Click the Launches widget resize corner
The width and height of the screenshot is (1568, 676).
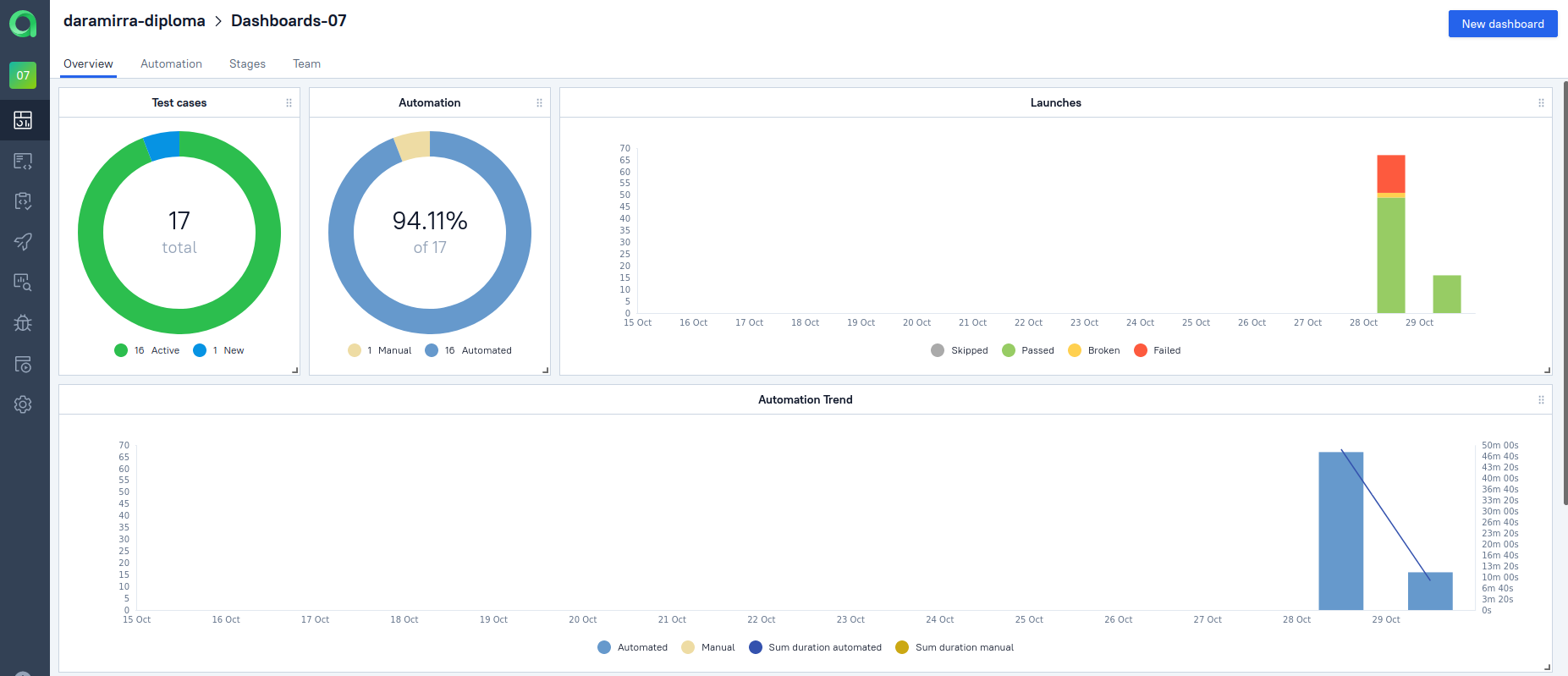click(1548, 371)
